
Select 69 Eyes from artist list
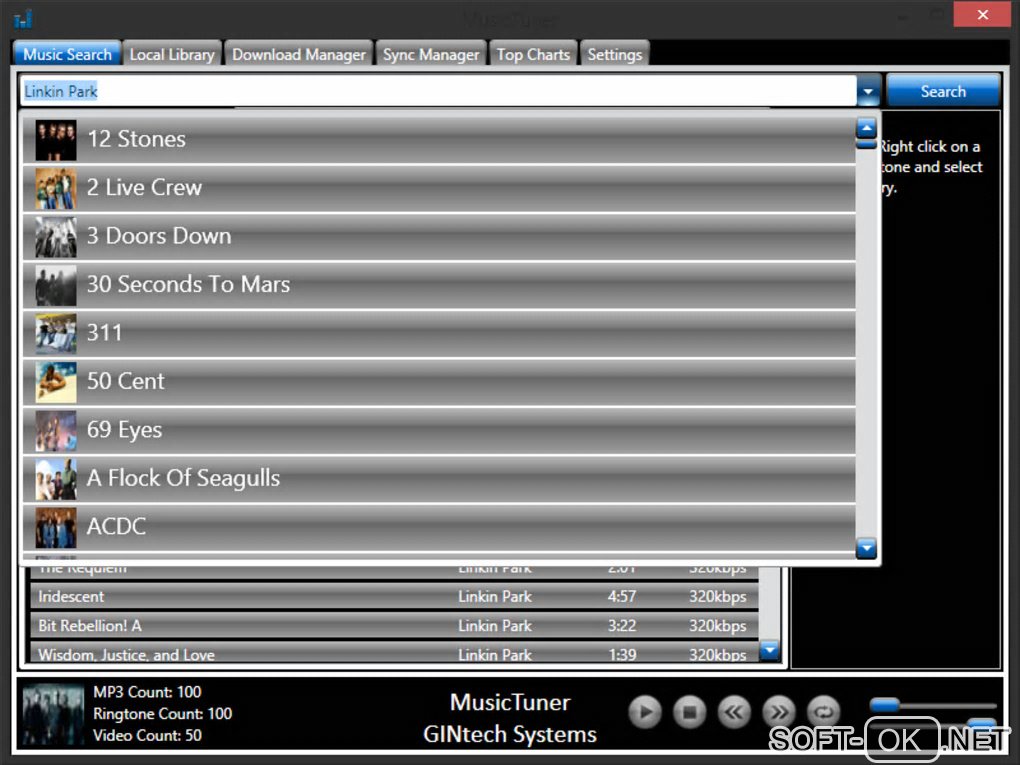coord(439,430)
